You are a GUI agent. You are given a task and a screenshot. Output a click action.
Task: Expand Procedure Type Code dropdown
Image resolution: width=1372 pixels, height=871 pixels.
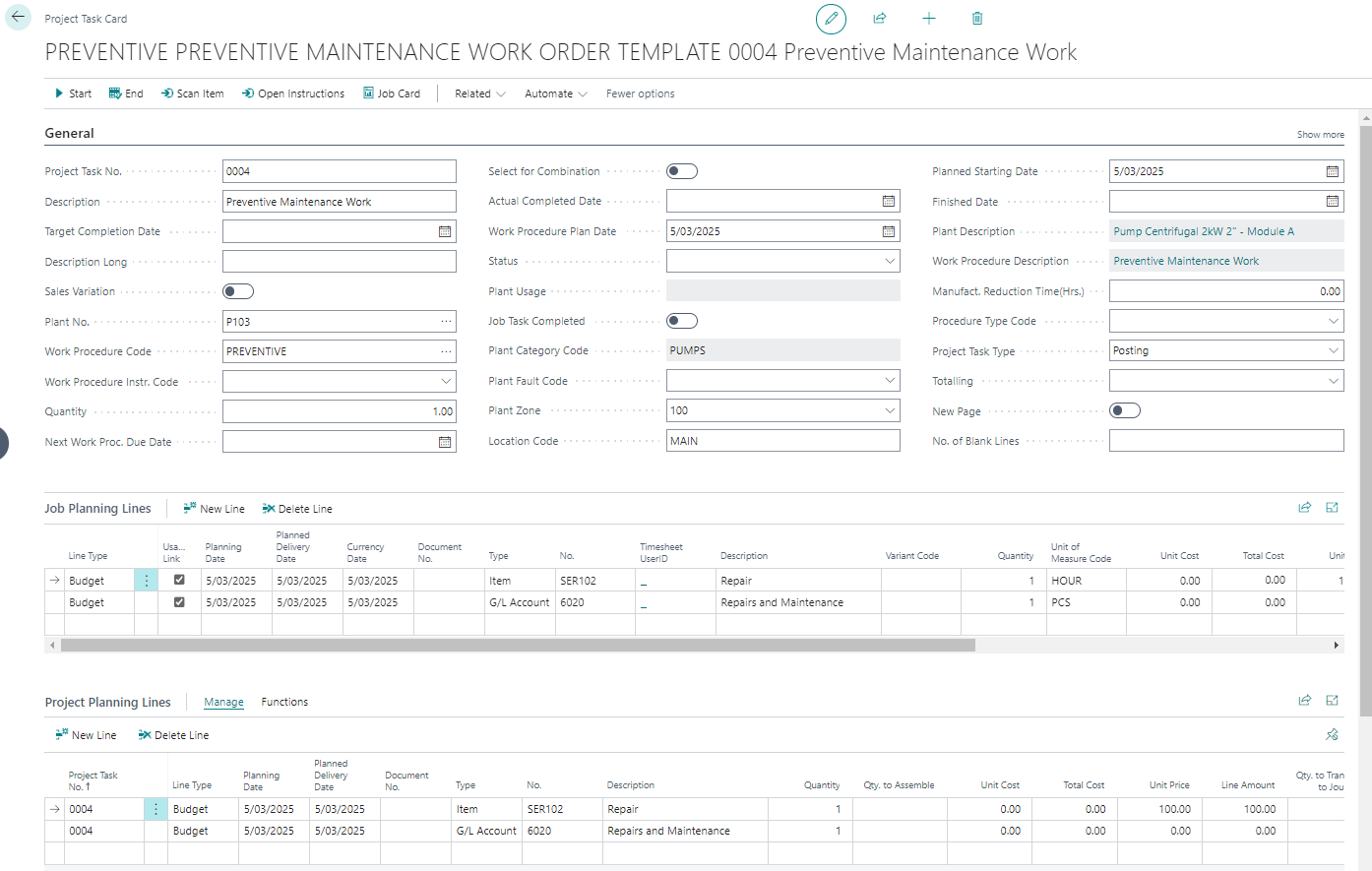(x=1334, y=321)
